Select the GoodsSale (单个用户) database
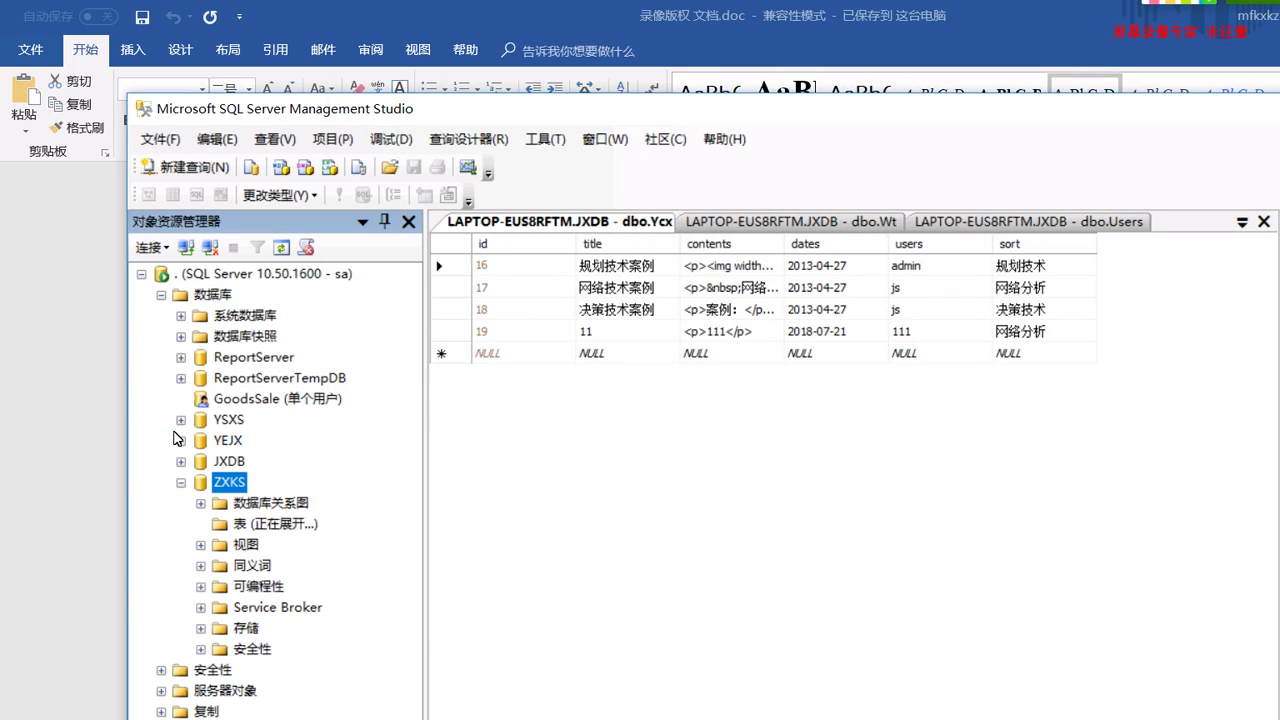 tap(277, 399)
